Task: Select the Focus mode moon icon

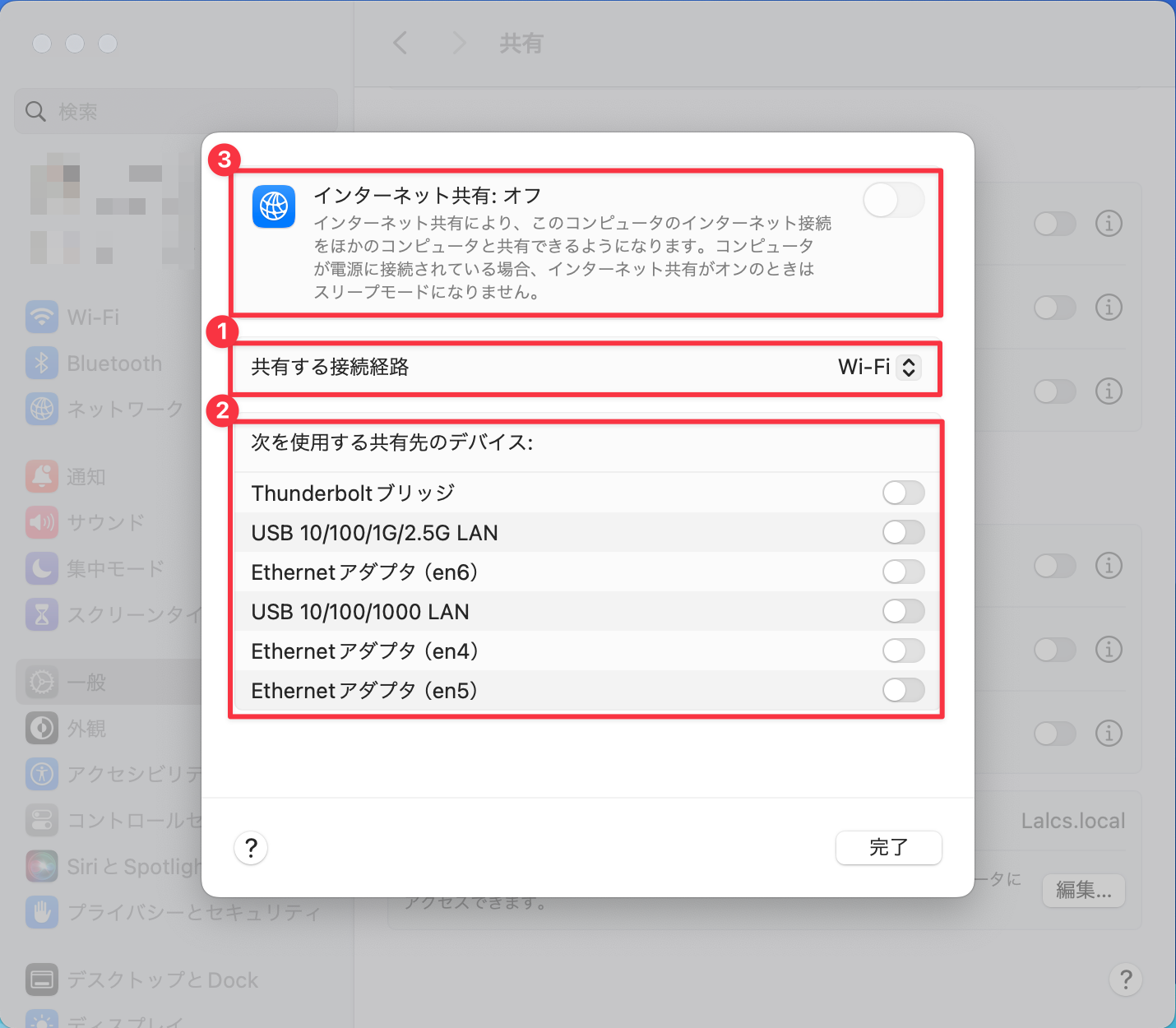Action: point(42,568)
